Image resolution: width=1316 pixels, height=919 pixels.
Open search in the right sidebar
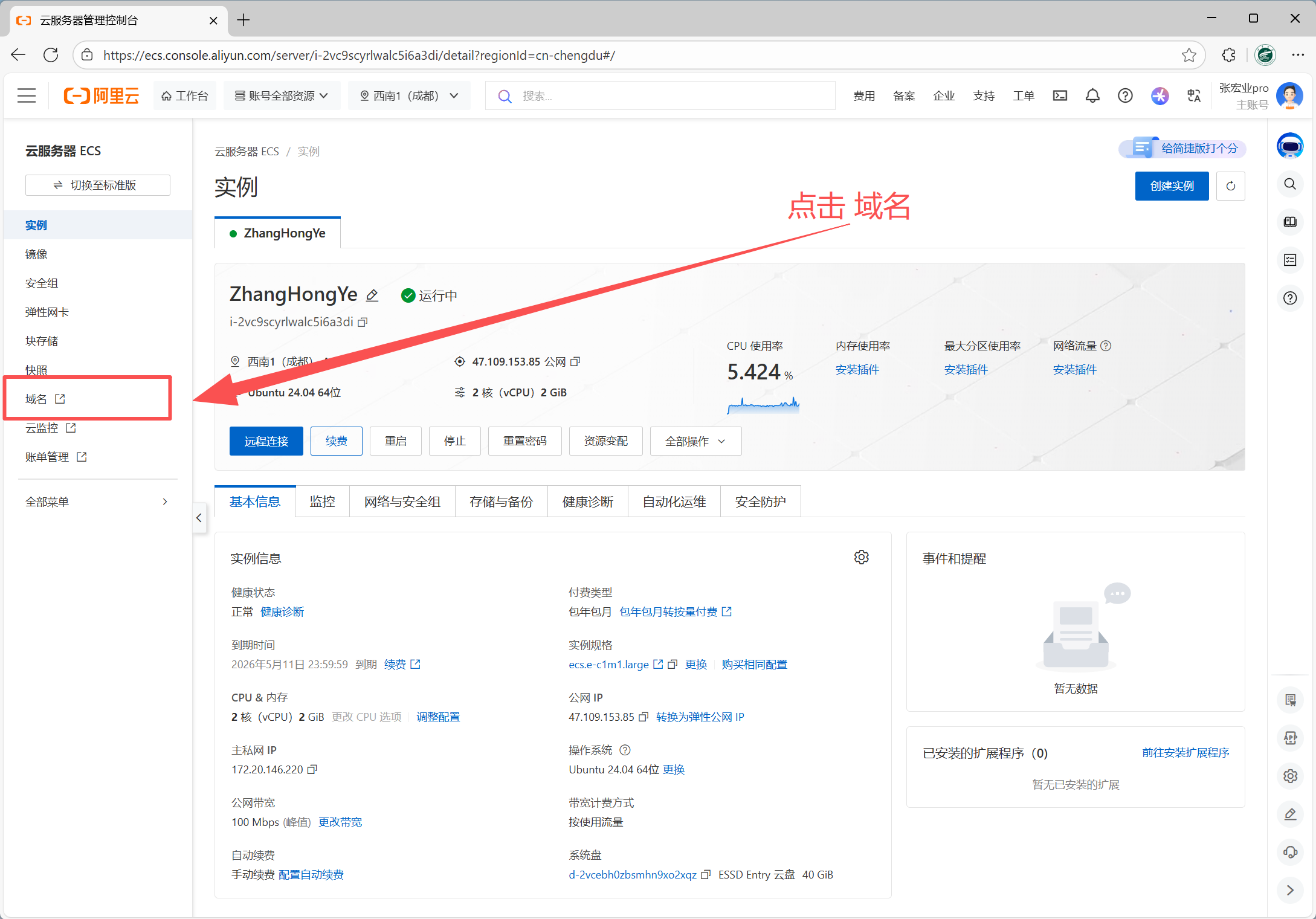[x=1290, y=184]
